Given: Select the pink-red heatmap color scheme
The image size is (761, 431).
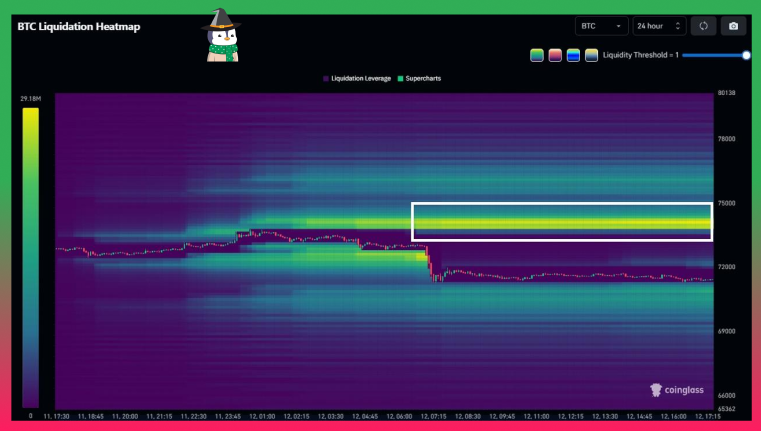Looking at the screenshot, I should [x=555, y=55].
